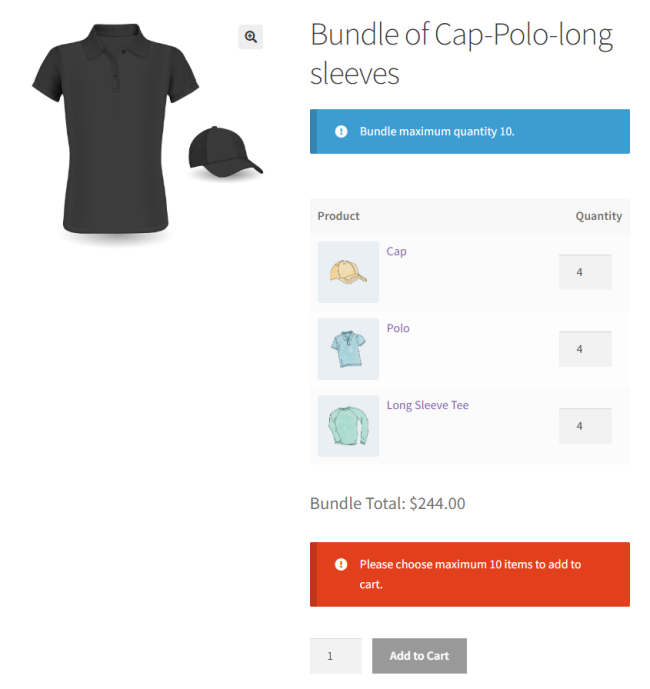Follow the Cap product link
Viewport: 650px width, 689px height.
click(x=397, y=251)
